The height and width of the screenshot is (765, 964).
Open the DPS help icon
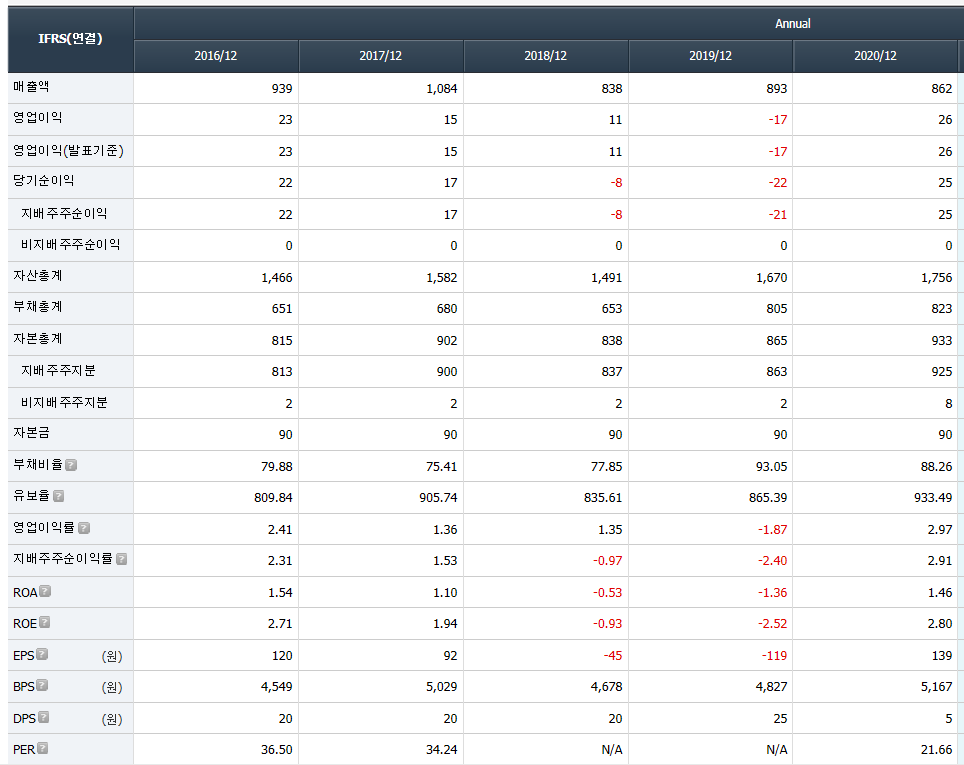click(44, 717)
